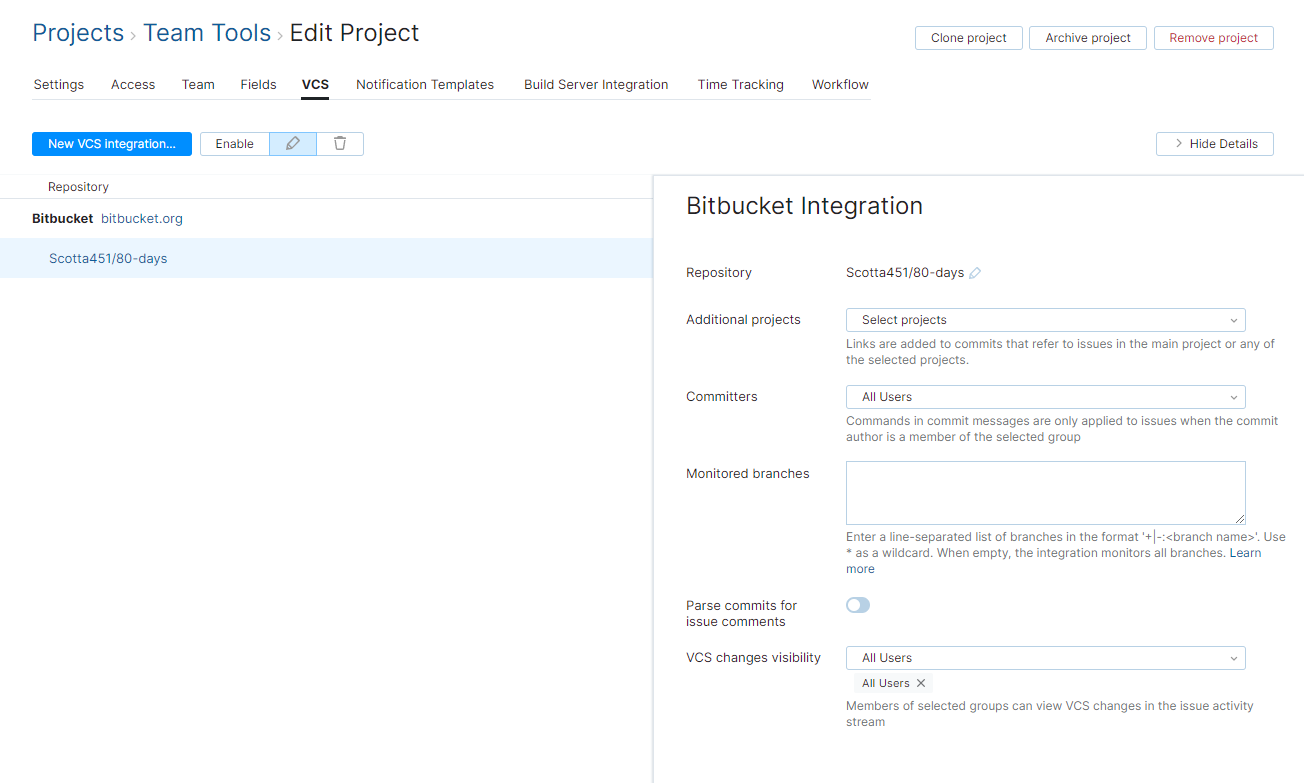Click the pencil icon to edit the integration
1304x783 pixels.
[293, 143]
